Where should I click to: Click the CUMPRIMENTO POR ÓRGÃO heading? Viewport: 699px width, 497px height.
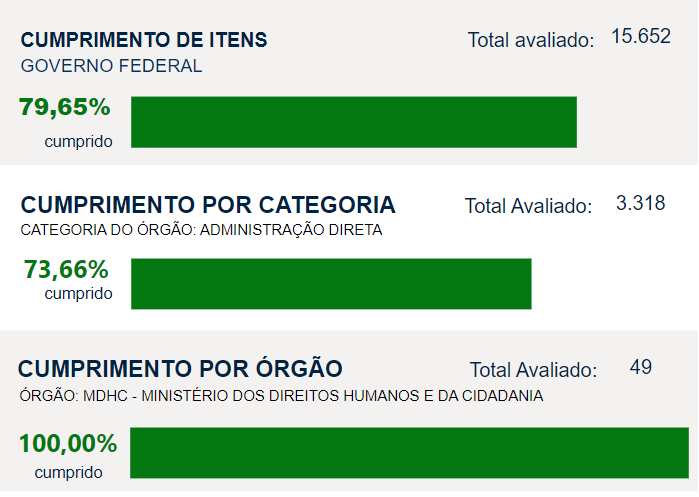(x=181, y=367)
